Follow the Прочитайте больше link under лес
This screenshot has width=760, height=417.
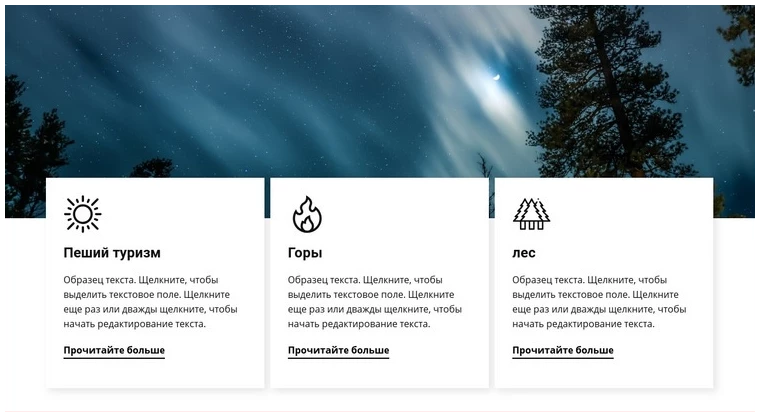tap(563, 350)
